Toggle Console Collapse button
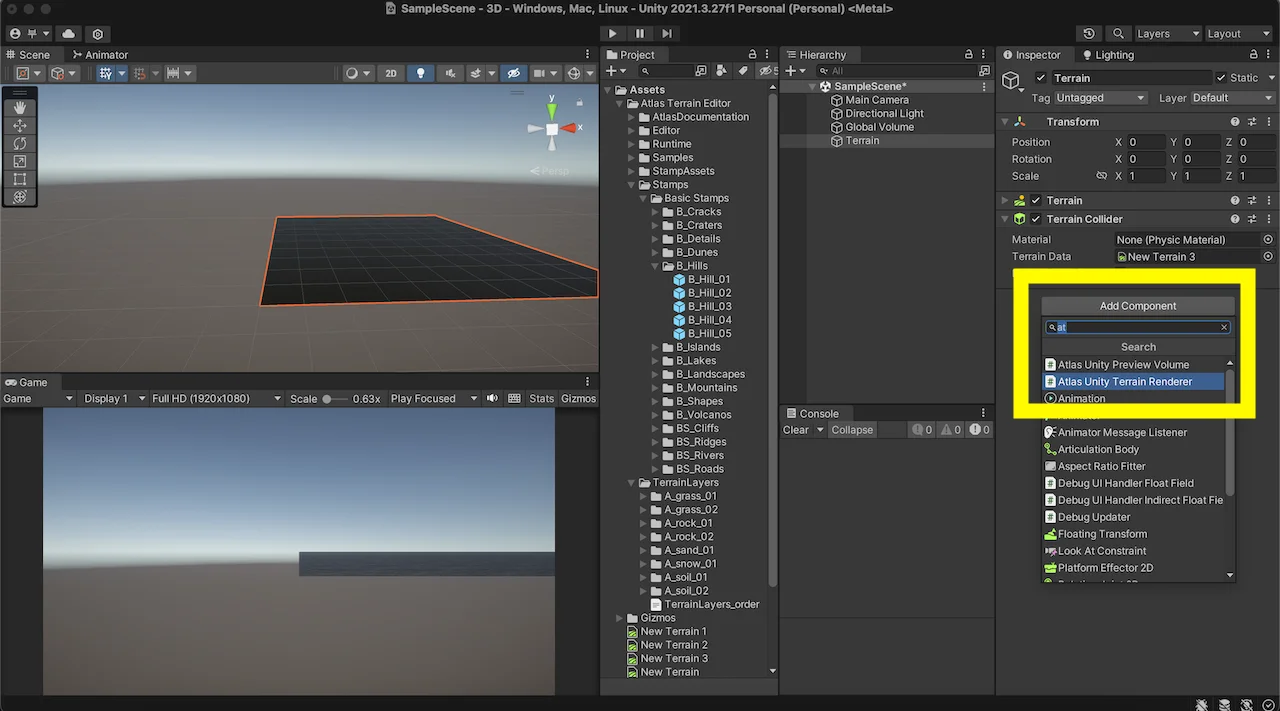1280x711 pixels. point(853,430)
